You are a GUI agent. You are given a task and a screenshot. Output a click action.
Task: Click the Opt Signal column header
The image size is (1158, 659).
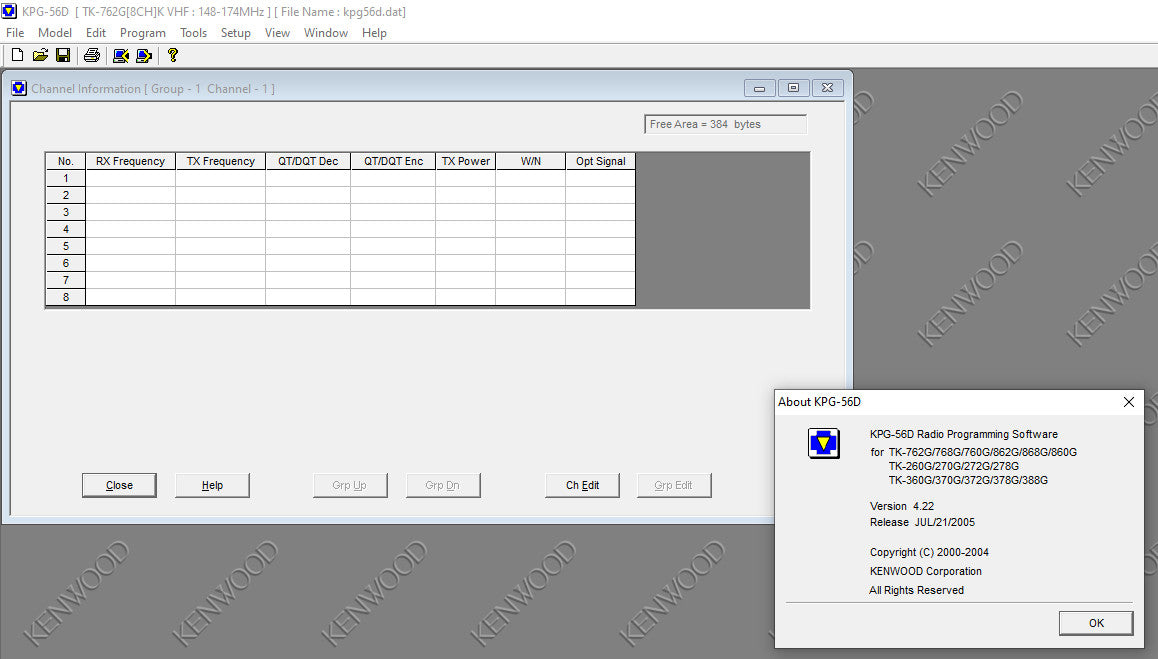600,161
